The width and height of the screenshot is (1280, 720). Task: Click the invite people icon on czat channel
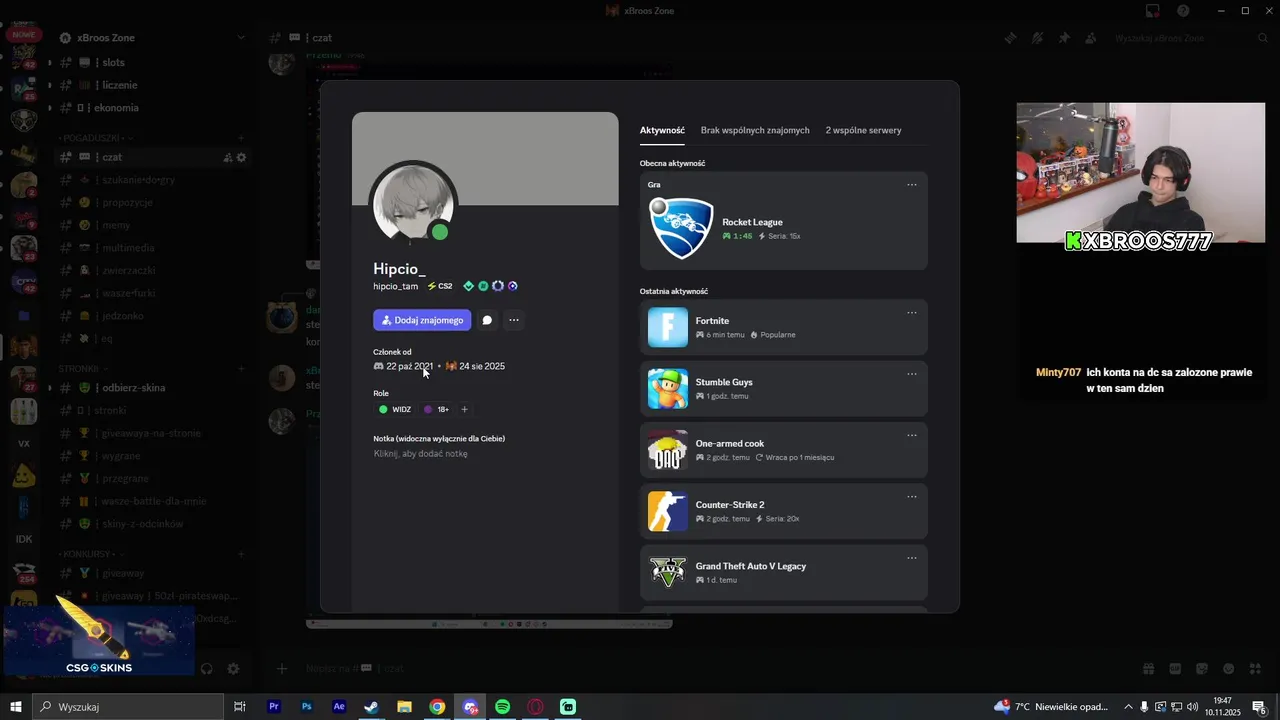click(x=227, y=157)
